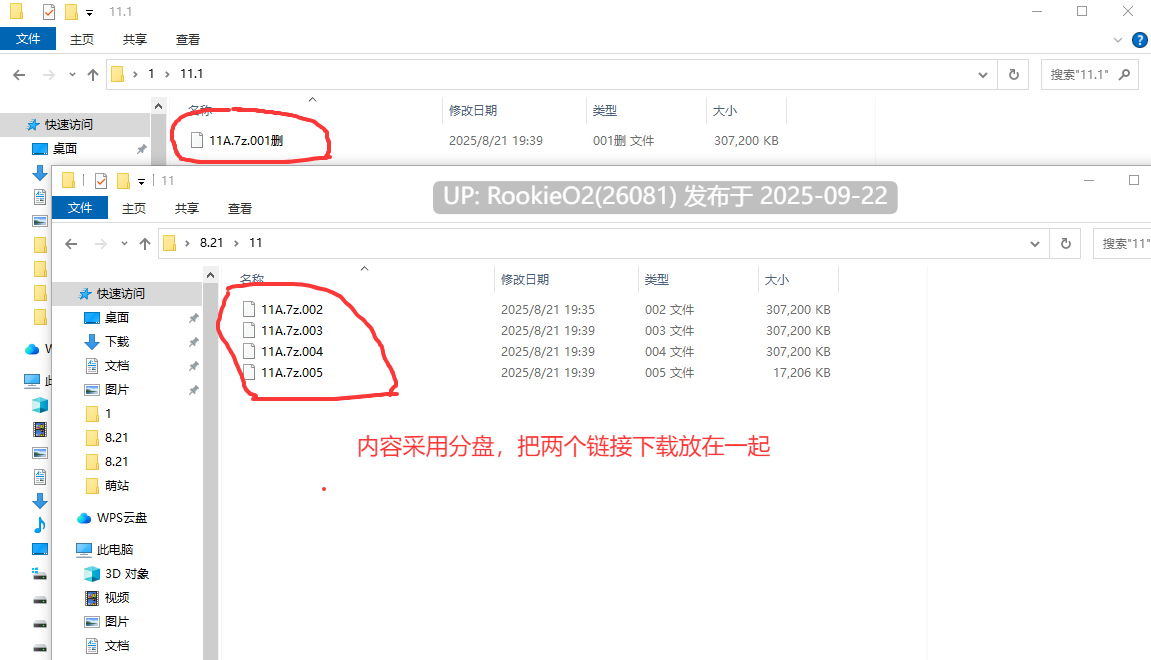This screenshot has width=1151, height=660.
Task: Click 1 breadcrumb in 11.1 address bar
Action: tap(151, 74)
